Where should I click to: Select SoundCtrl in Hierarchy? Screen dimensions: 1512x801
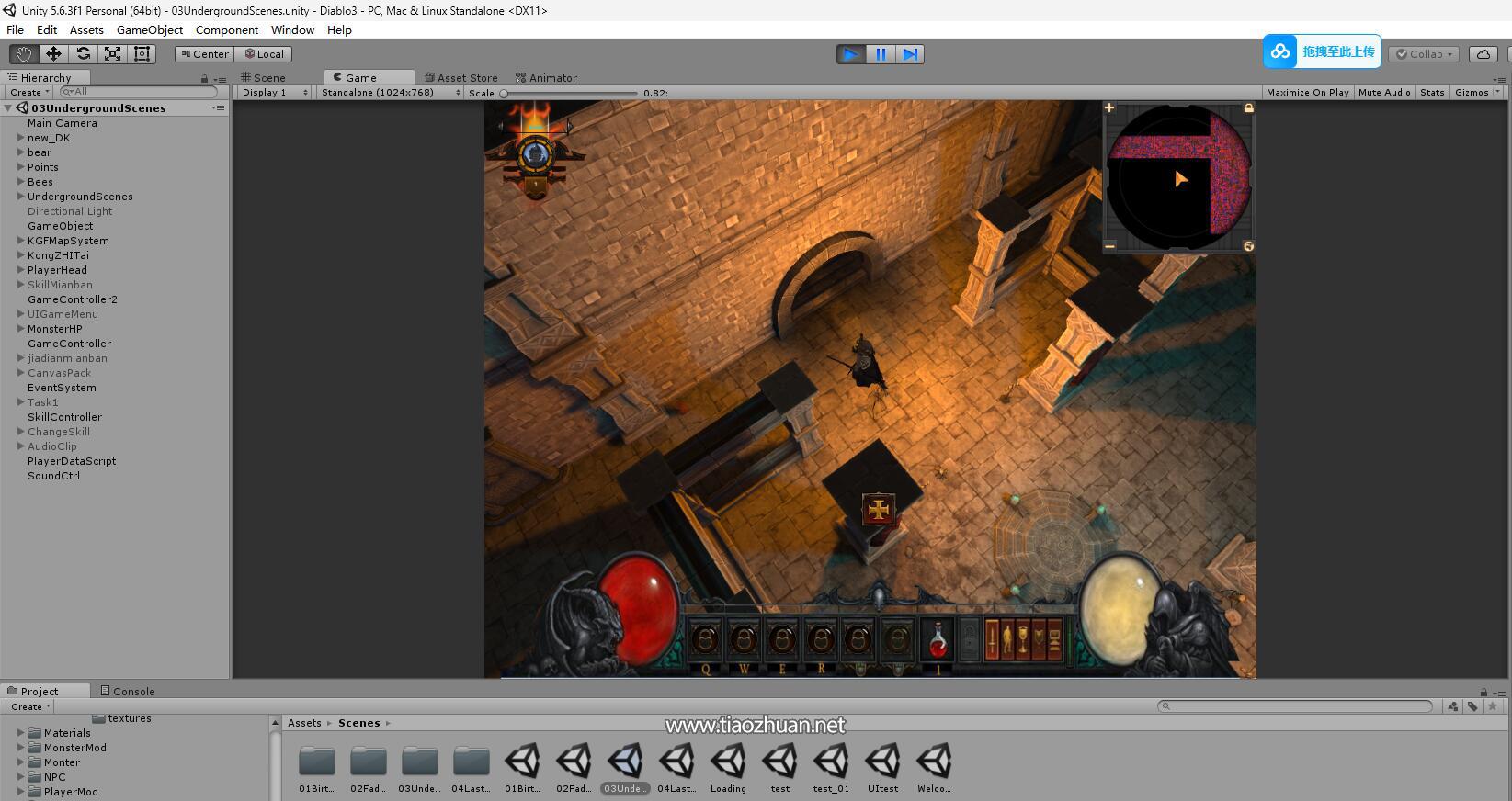(53, 476)
